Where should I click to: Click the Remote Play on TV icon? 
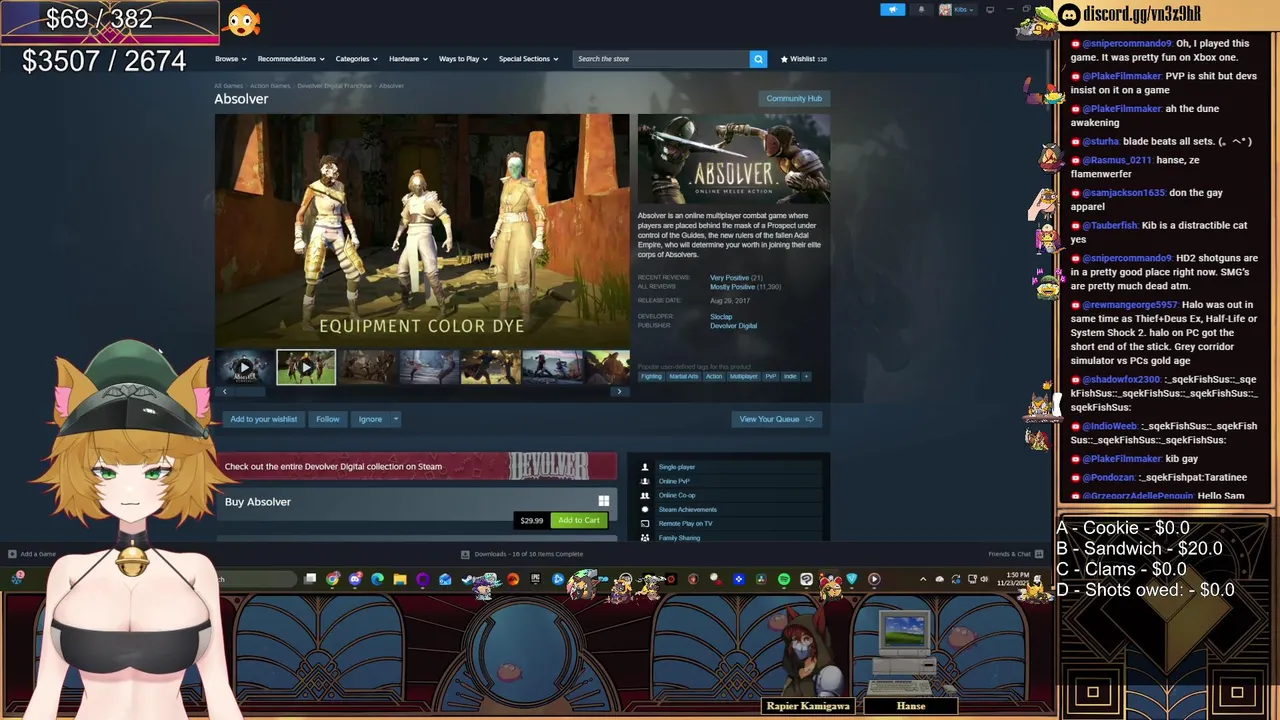click(645, 523)
